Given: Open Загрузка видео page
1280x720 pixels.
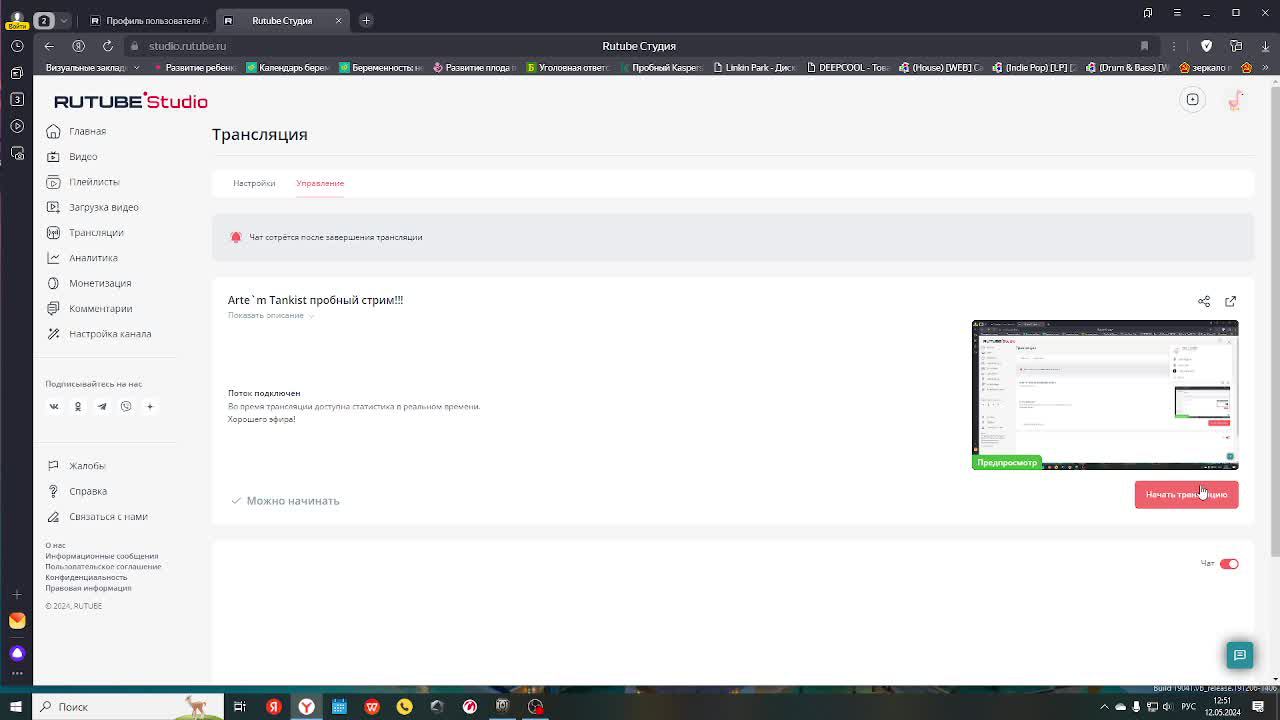Looking at the screenshot, I should point(93,207).
